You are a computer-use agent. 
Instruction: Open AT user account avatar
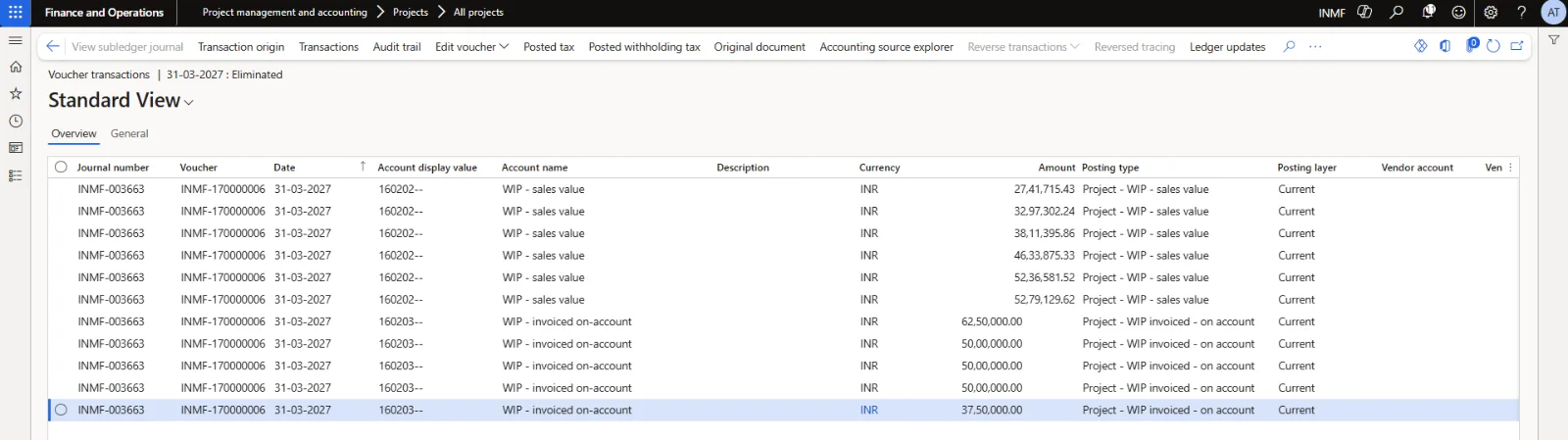click(x=1553, y=13)
